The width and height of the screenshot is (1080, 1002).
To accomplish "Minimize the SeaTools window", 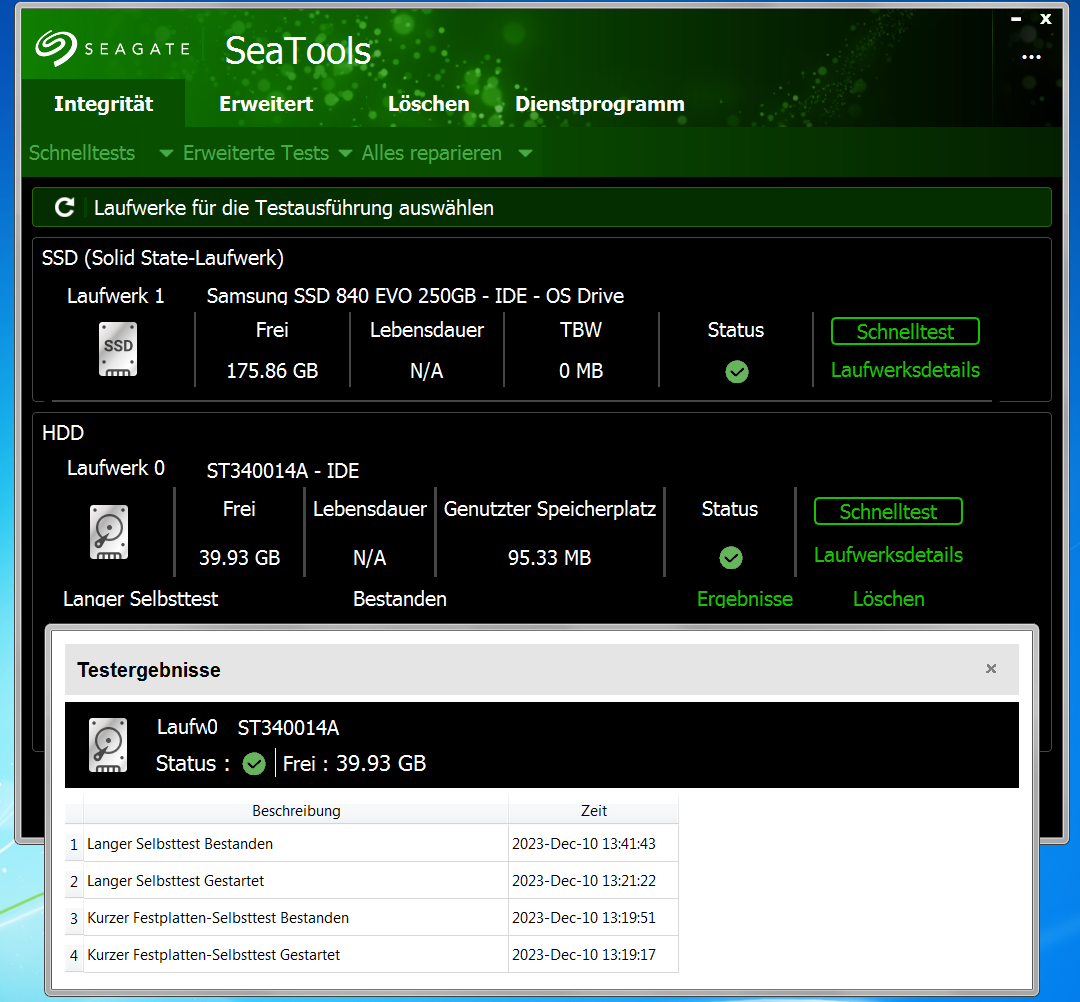I will pyautogui.click(x=1016, y=19).
